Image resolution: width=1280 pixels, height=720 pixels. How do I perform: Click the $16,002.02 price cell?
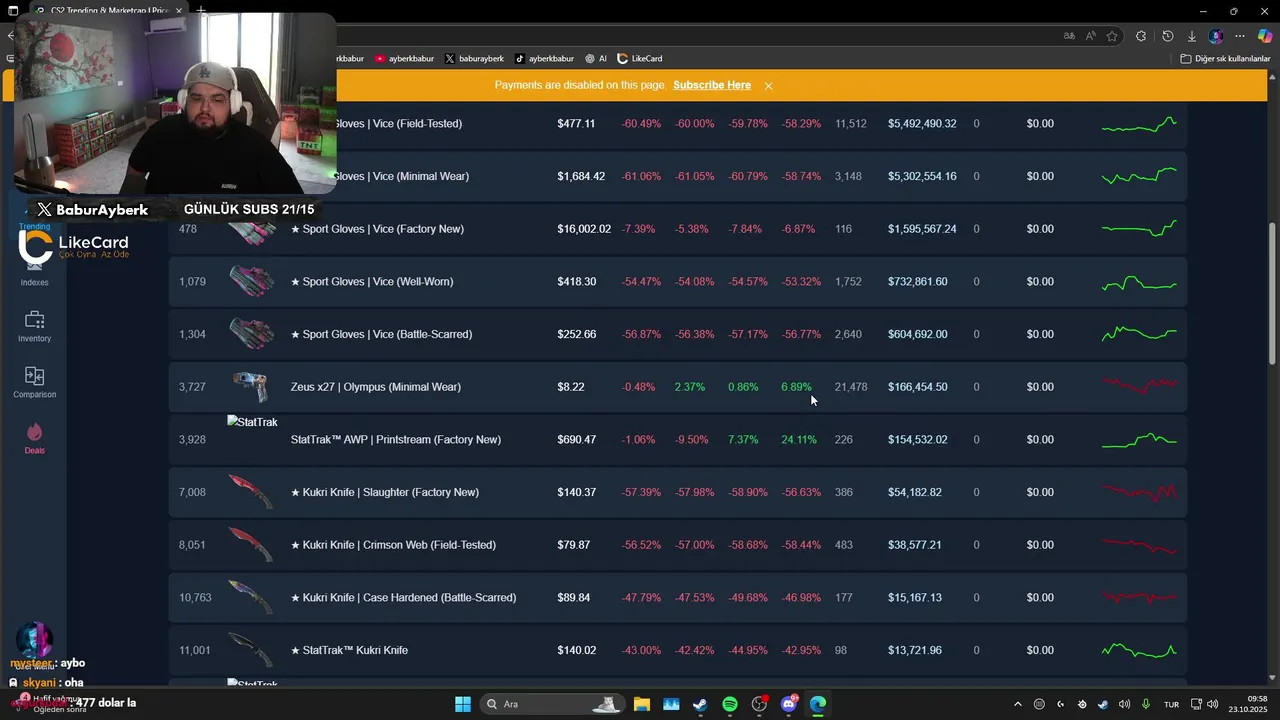[584, 229]
